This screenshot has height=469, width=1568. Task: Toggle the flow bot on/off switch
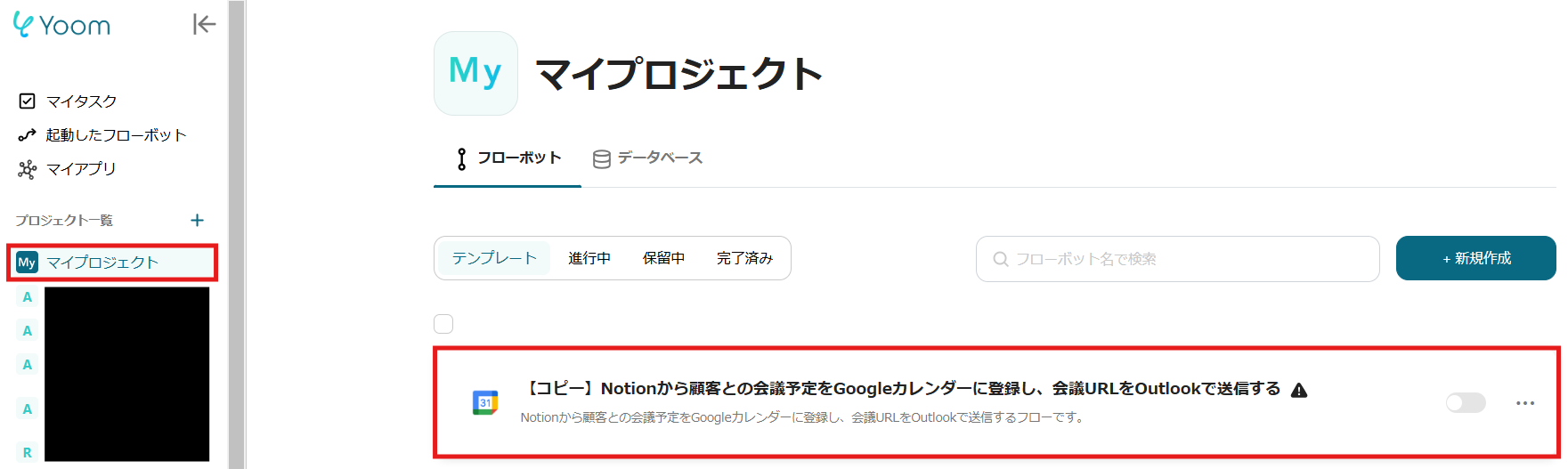[1466, 403]
